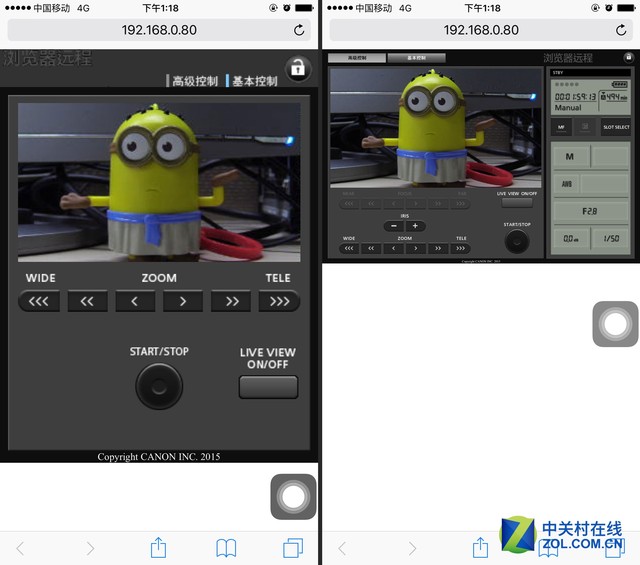Tap the key lock icon on left phone

(297, 68)
